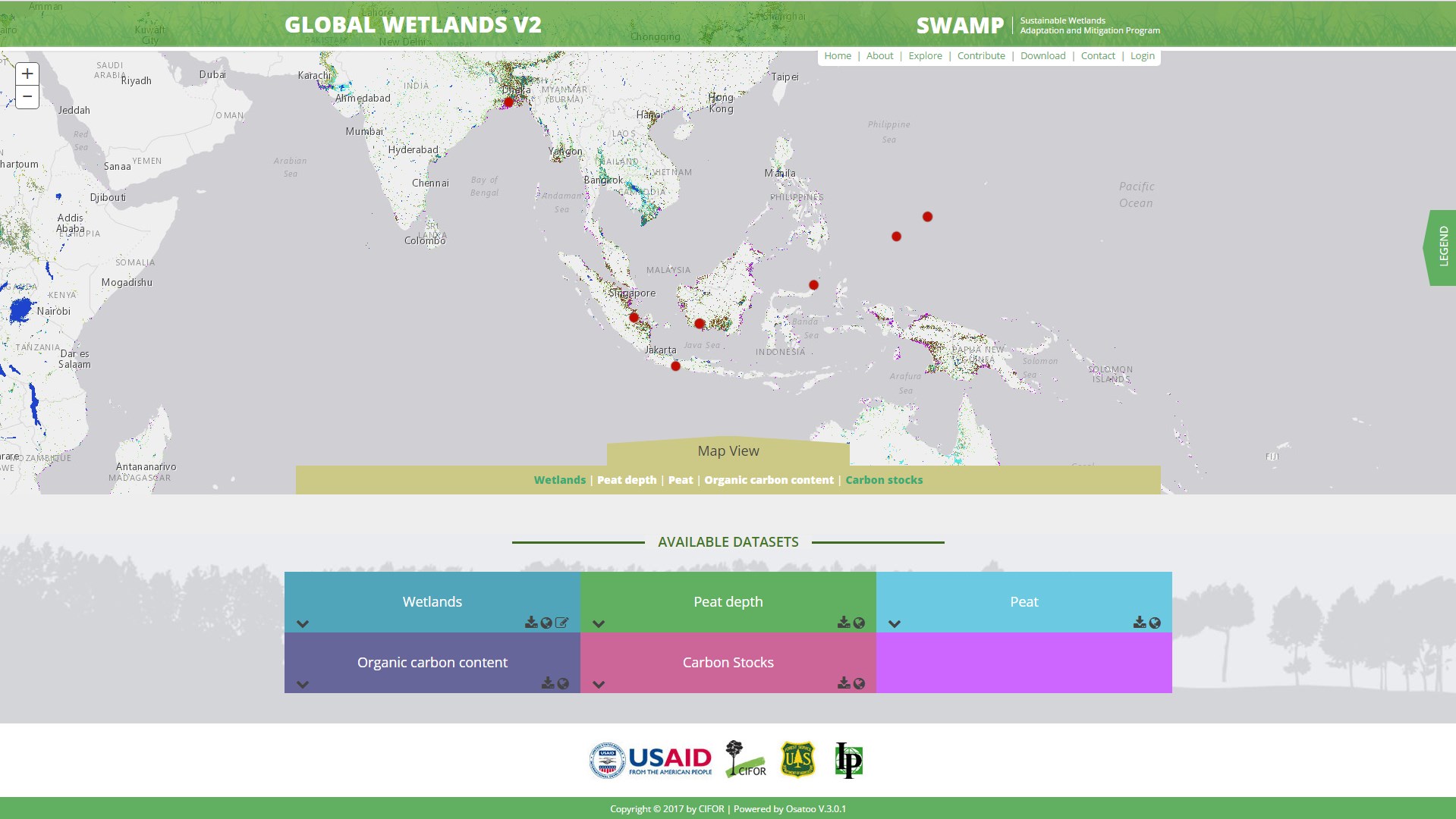1456x819 pixels.
Task: Download the Peat depth dataset
Action: click(x=844, y=623)
